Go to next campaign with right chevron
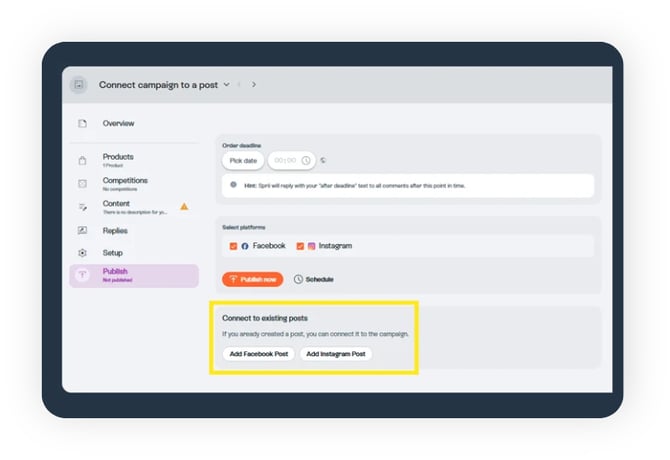Viewport: 670px width, 460px height. pyautogui.click(x=254, y=85)
